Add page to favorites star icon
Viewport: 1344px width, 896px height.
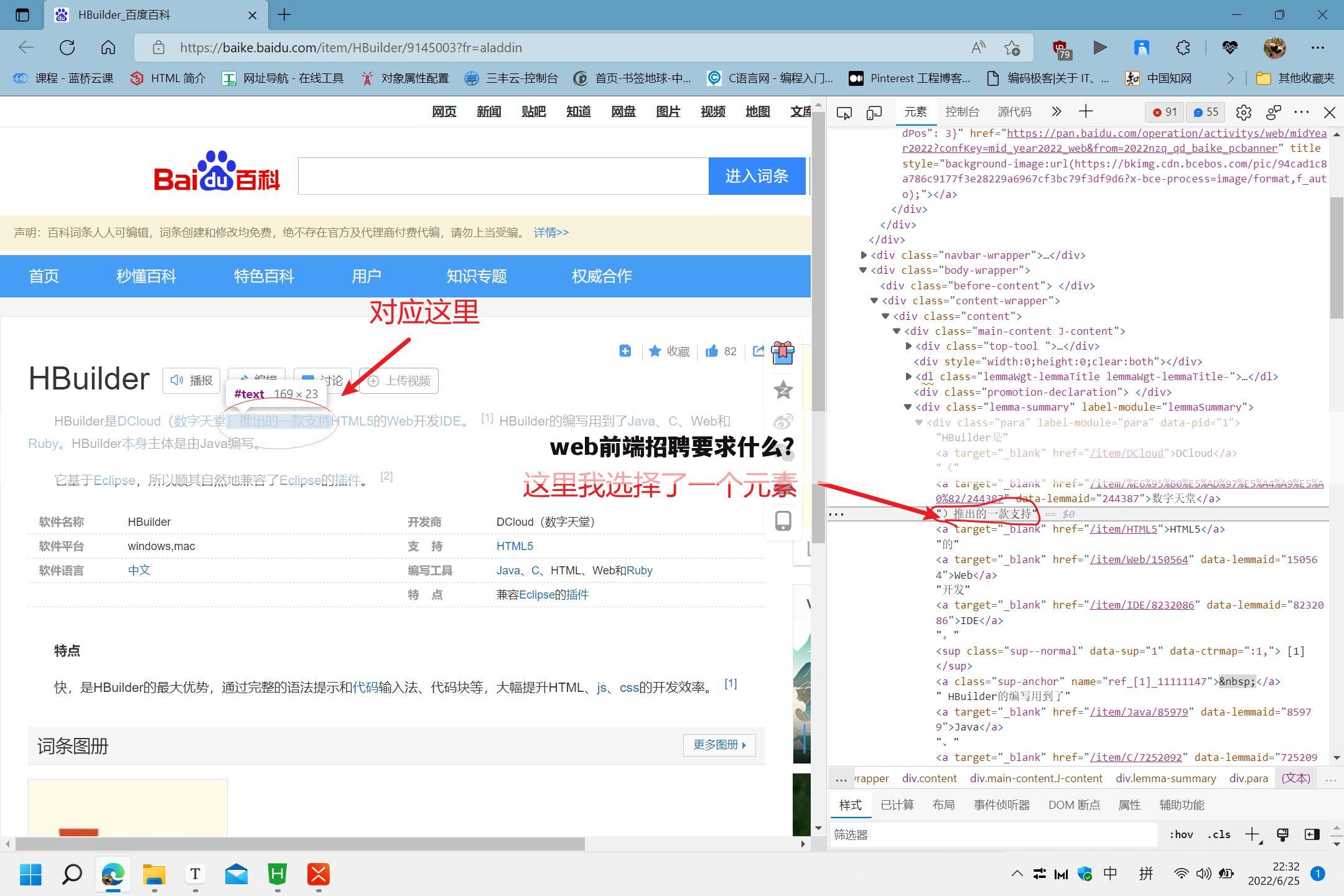(x=1012, y=47)
